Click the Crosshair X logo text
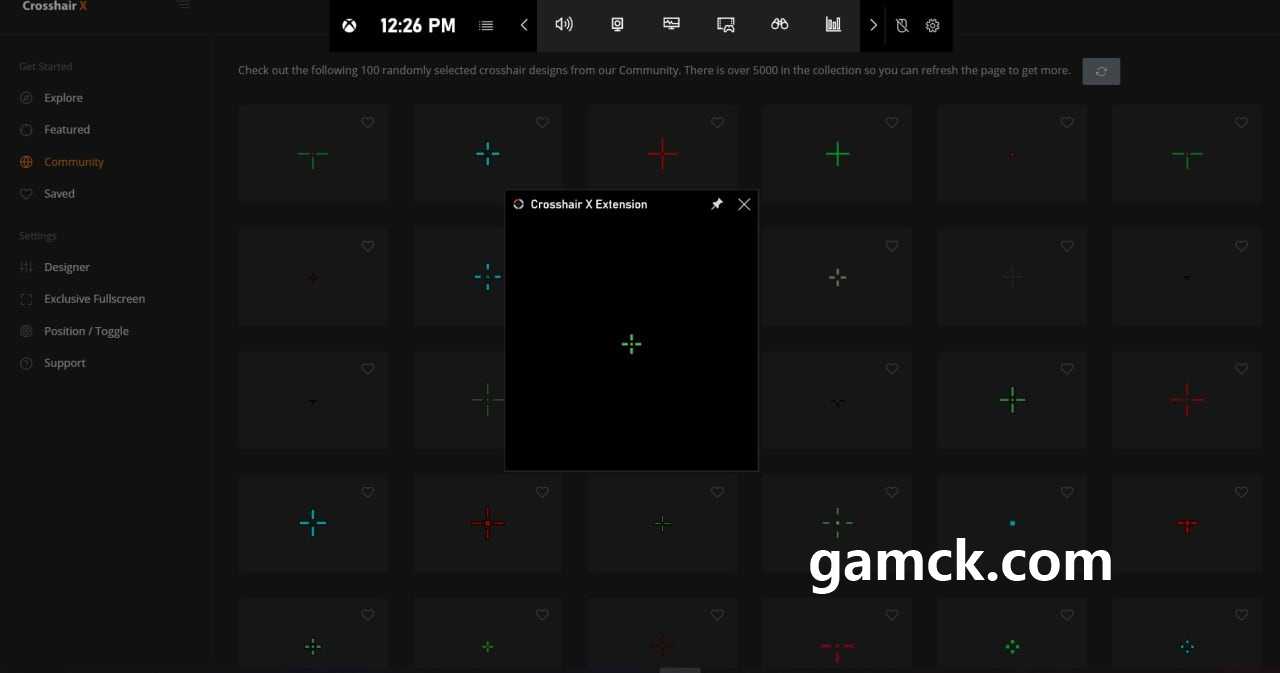Screen dimensions: 1280x673 (x=55, y=6)
